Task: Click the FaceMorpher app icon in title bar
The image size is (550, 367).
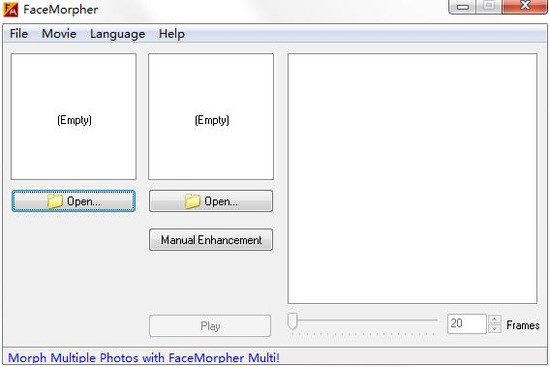Action: click(x=10, y=9)
